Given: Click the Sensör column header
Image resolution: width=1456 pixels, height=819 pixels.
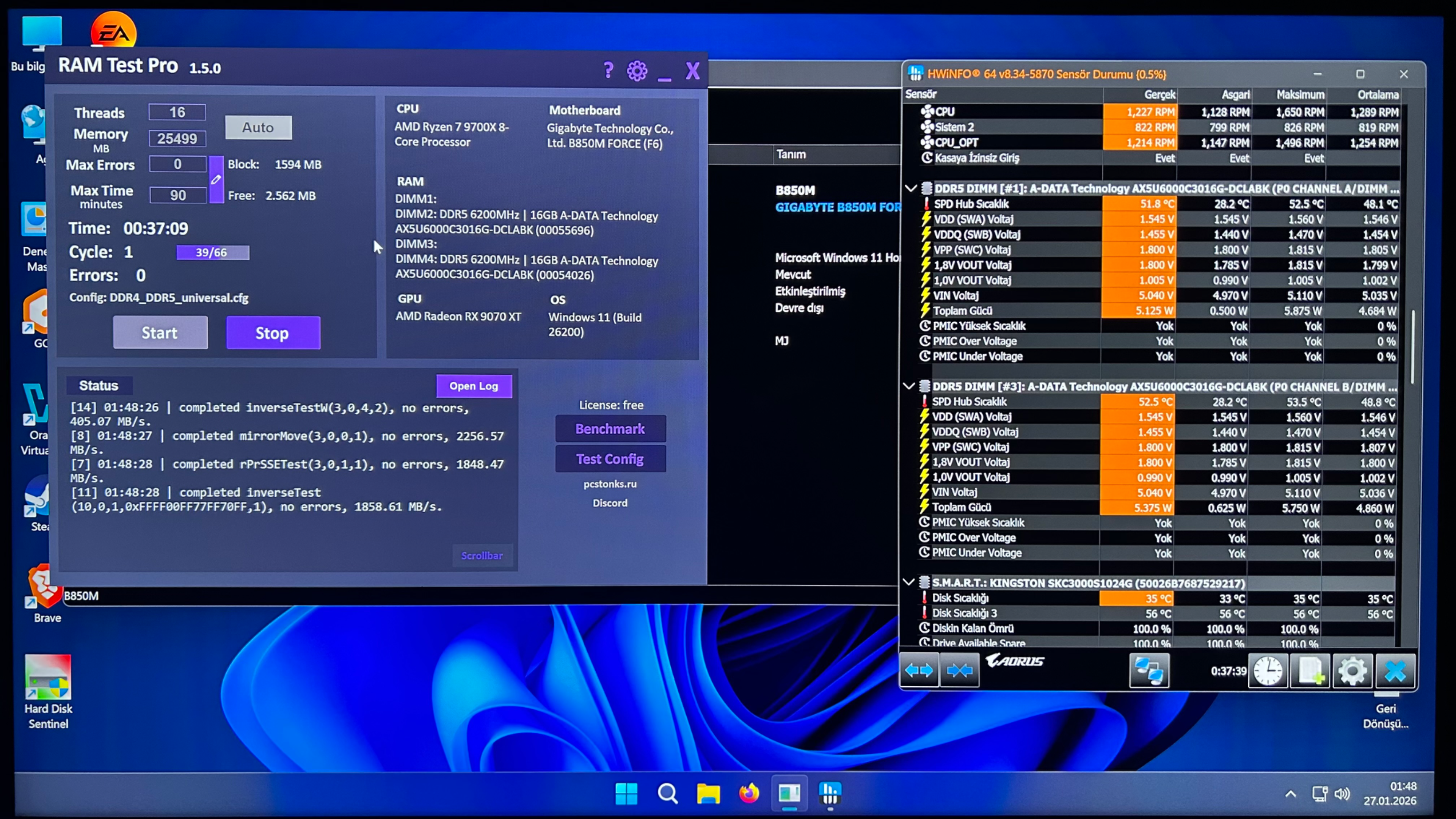Looking at the screenshot, I should tap(1003, 94).
